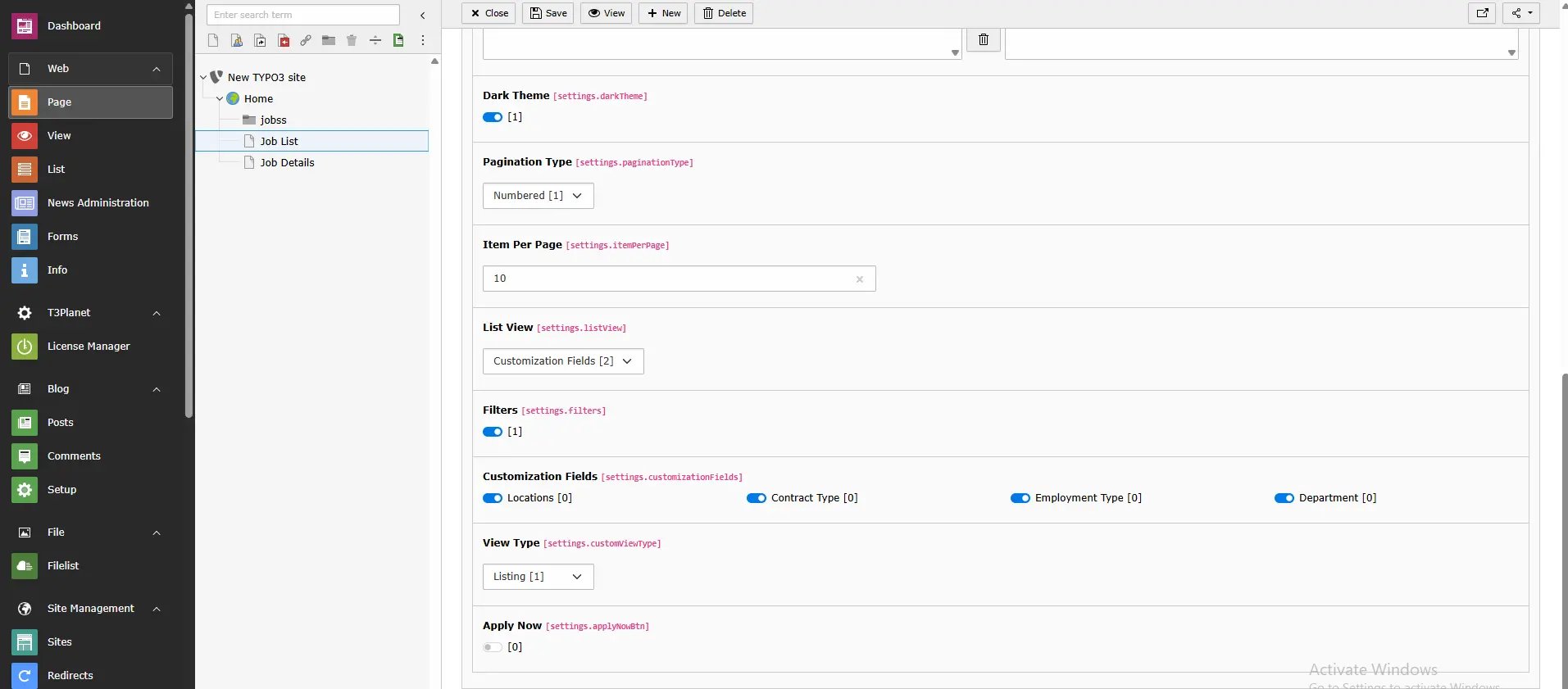Open the View Type dropdown

(x=538, y=577)
